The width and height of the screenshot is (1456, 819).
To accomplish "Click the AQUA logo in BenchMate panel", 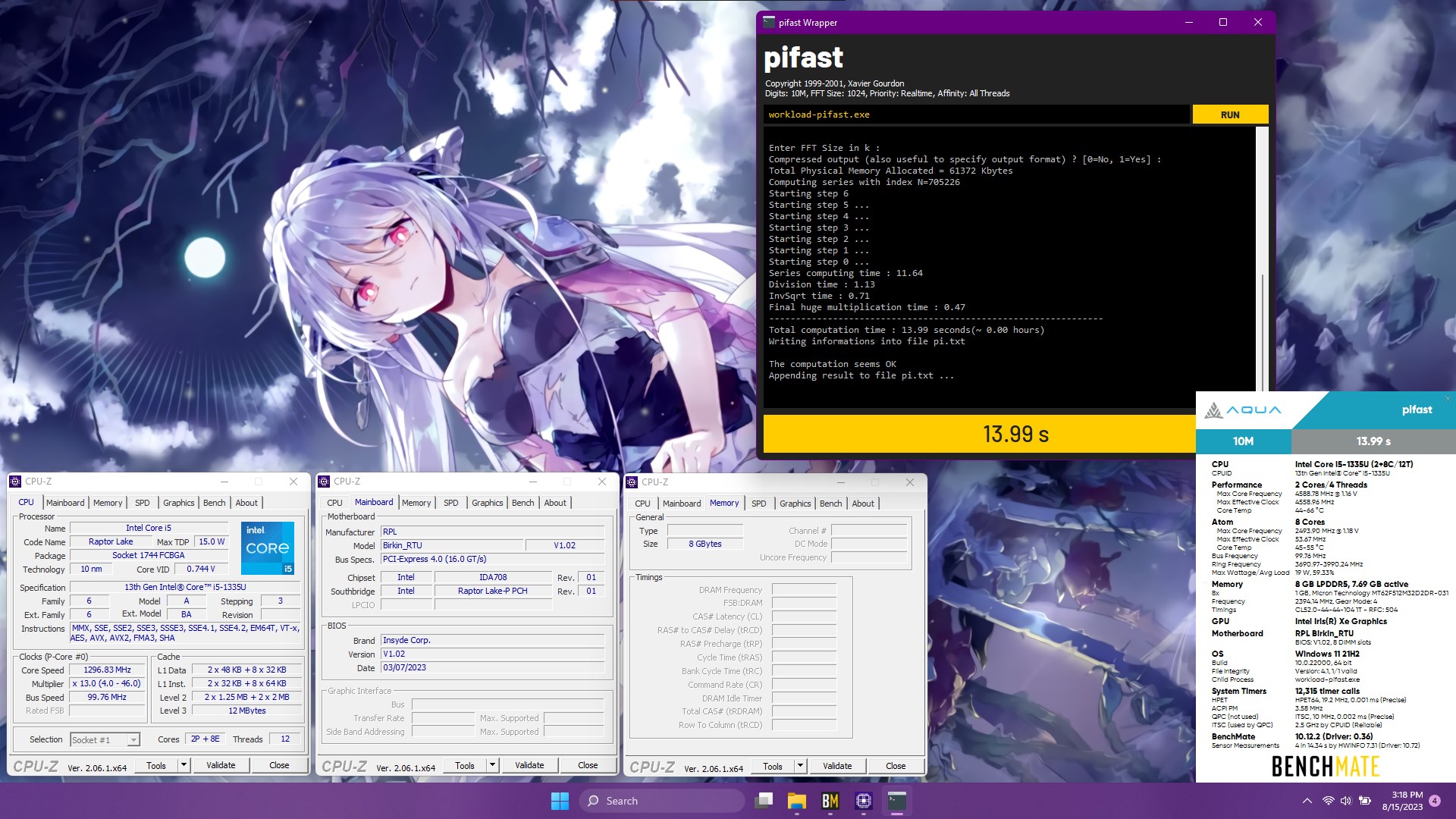I will point(1243,410).
